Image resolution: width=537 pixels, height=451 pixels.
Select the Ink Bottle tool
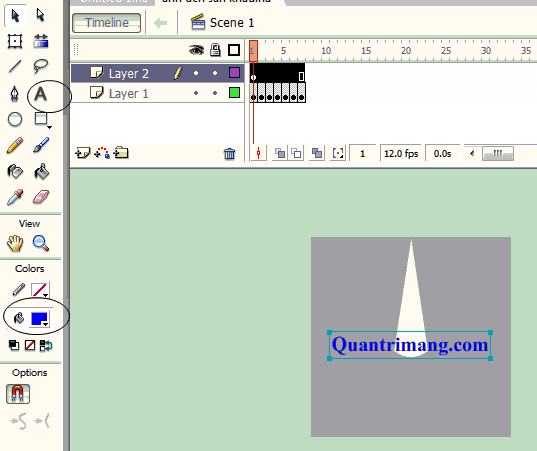coord(15,172)
